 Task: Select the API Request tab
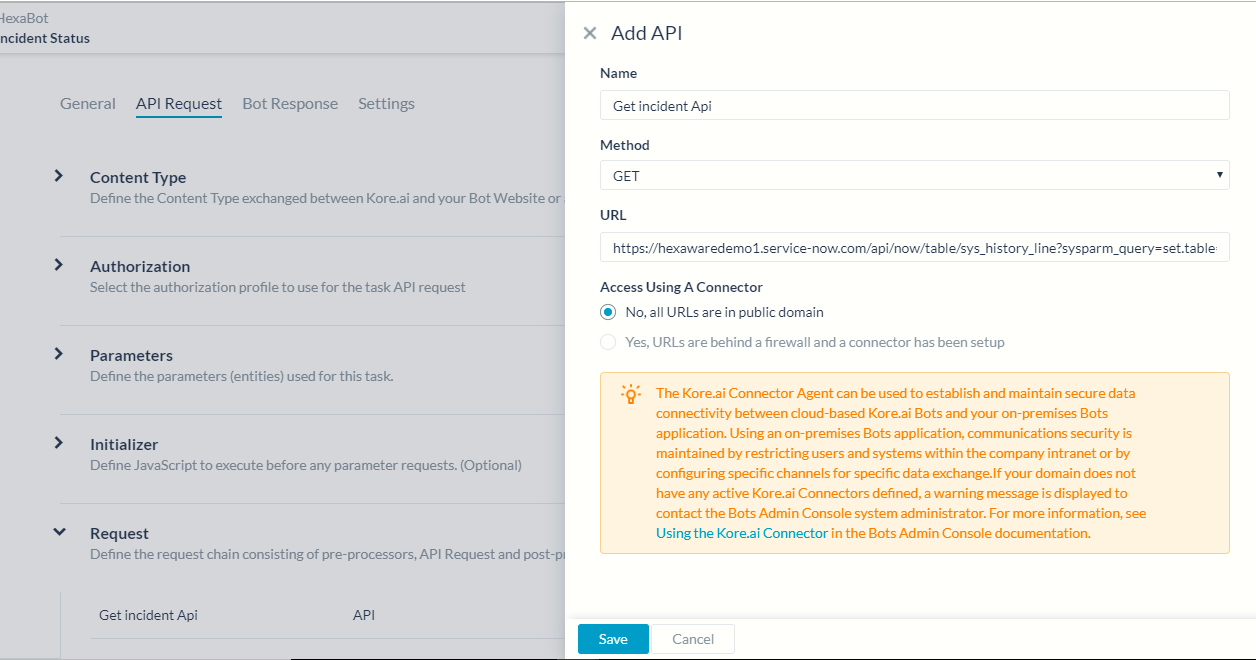[x=179, y=104]
